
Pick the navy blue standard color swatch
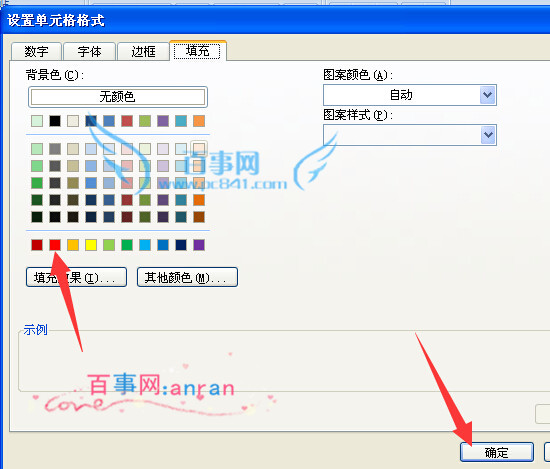(x=181, y=244)
